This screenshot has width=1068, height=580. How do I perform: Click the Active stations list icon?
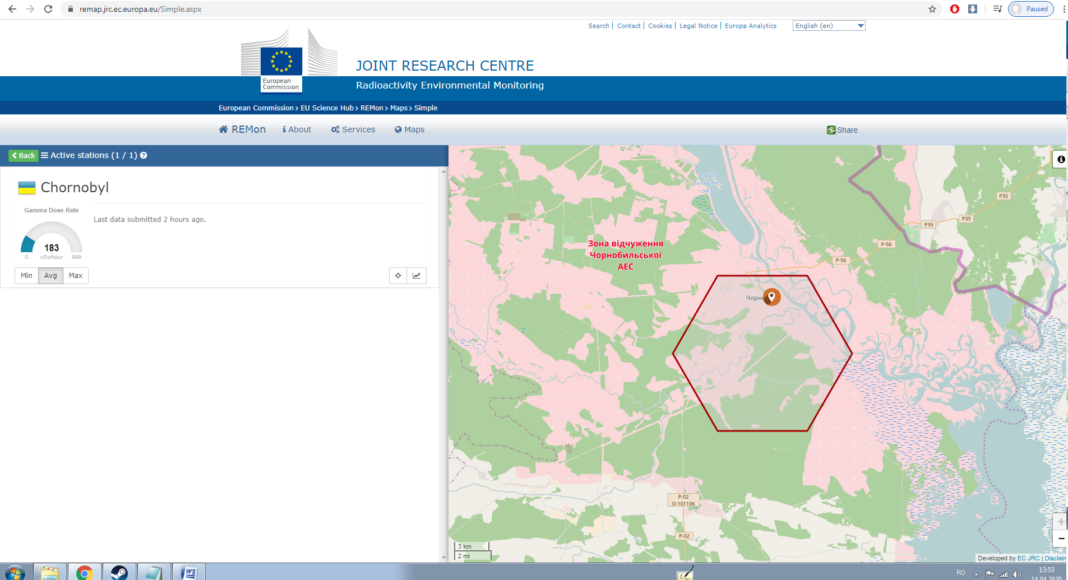point(44,155)
